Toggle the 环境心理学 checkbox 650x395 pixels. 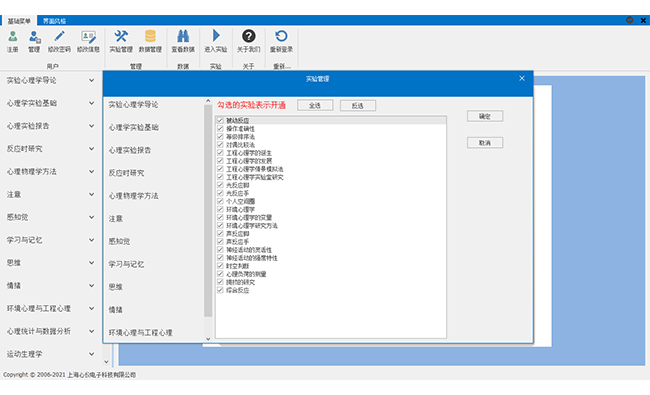click(x=220, y=209)
